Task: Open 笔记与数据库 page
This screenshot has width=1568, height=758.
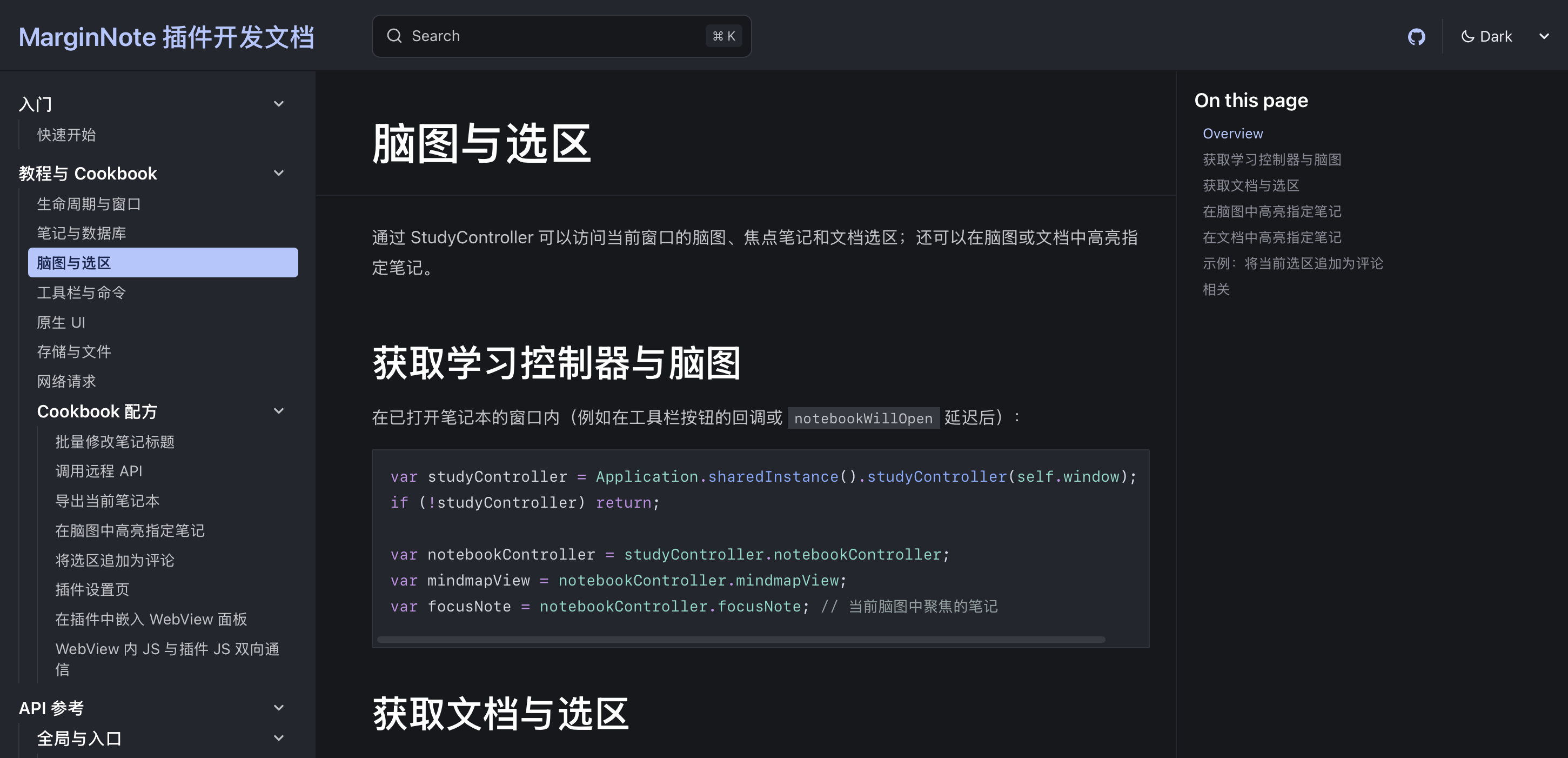Action: coord(82,233)
